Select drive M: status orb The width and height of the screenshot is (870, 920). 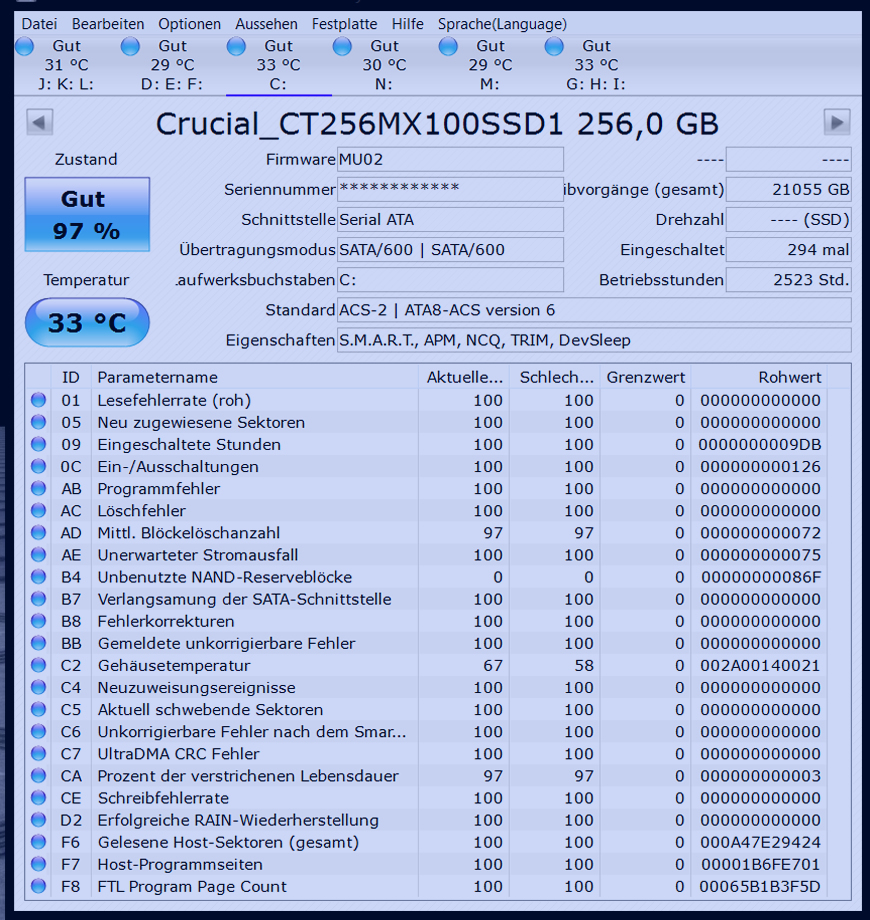click(x=448, y=46)
